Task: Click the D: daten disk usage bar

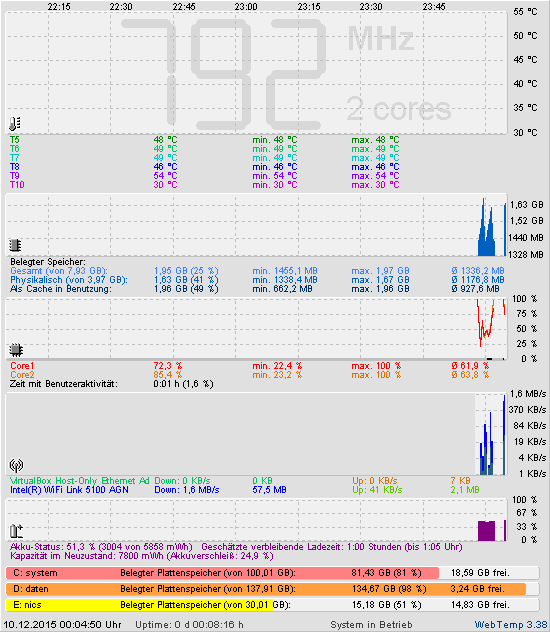Action: pyautogui.click(x=272, y=589)
